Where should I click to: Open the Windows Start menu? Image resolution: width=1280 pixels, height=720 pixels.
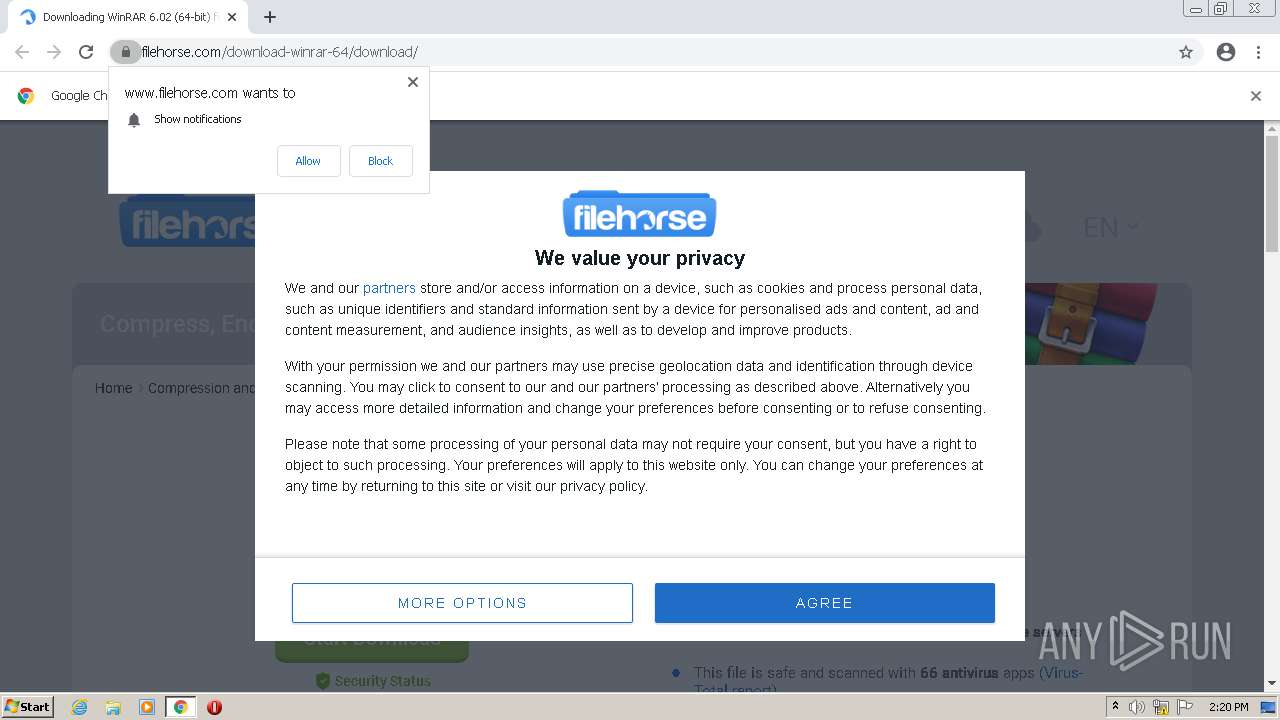click(28, 707)
